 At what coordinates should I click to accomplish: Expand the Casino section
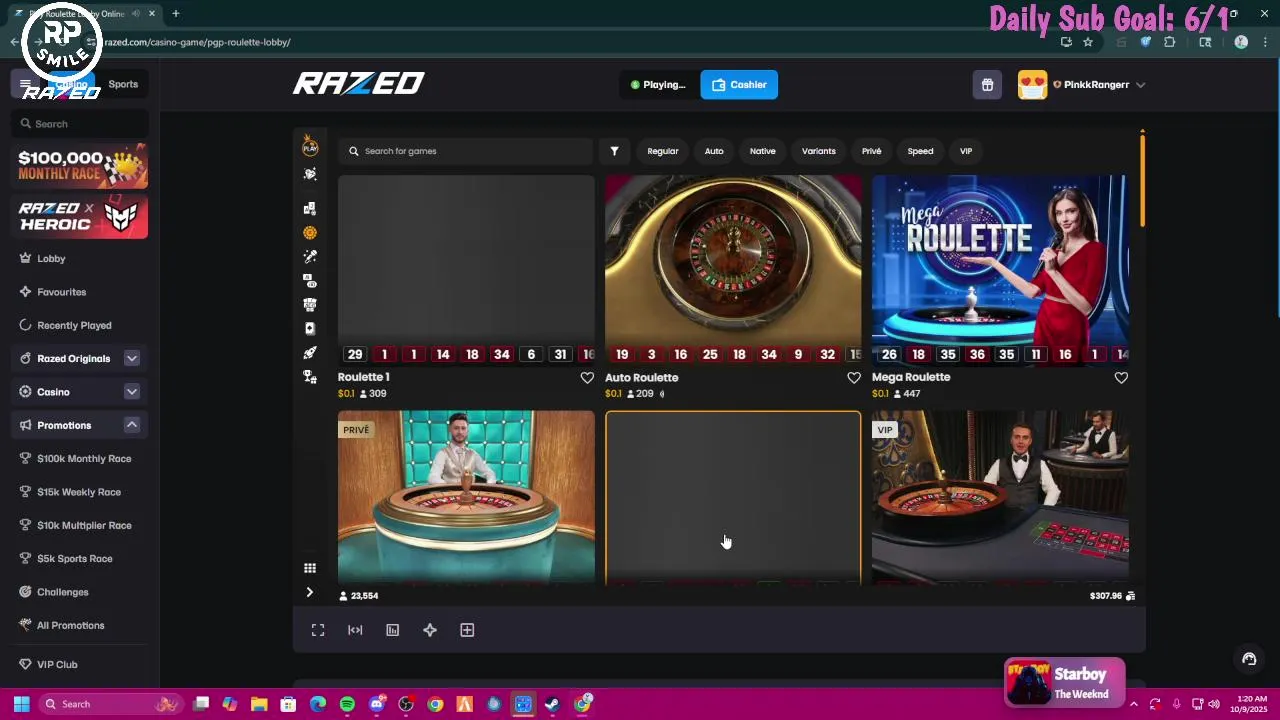coord(131,392)
